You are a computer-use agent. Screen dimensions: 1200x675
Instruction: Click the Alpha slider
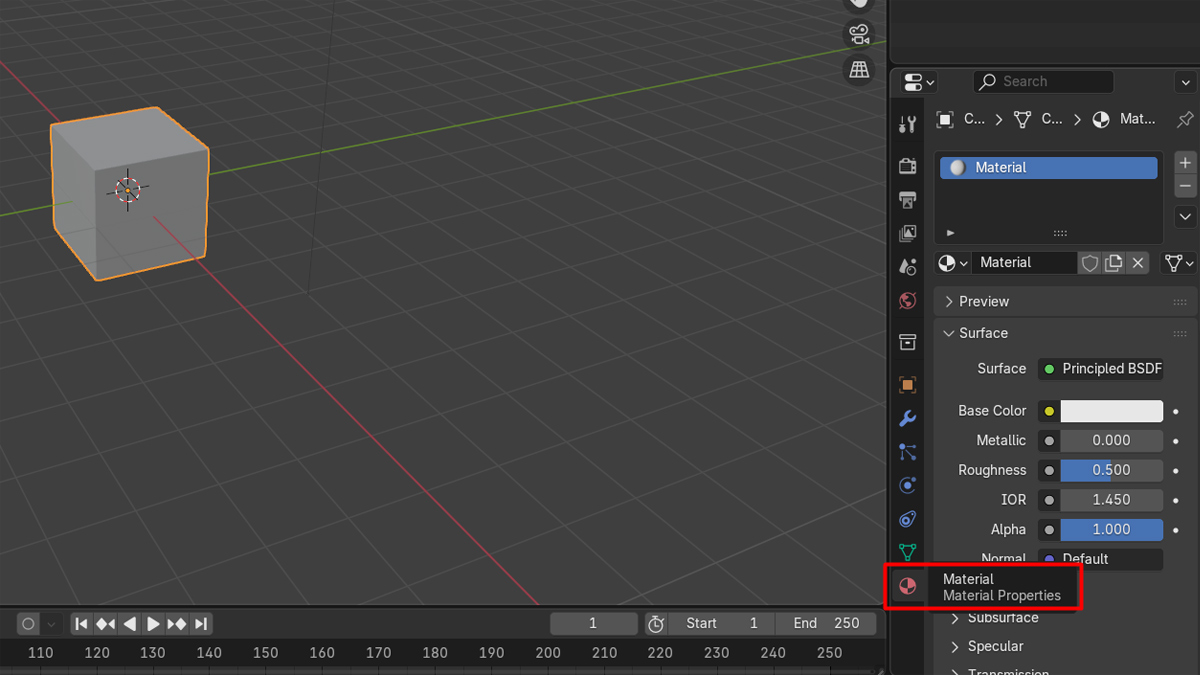click(x=1112, y=530)
